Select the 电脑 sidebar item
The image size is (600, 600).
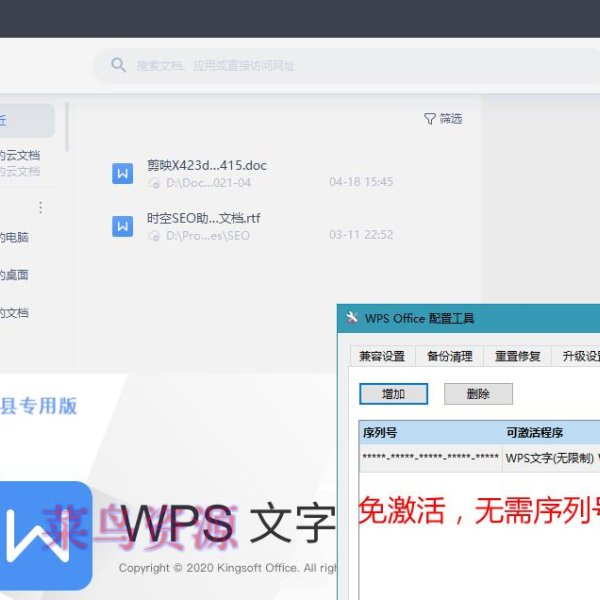pos(14,237)
